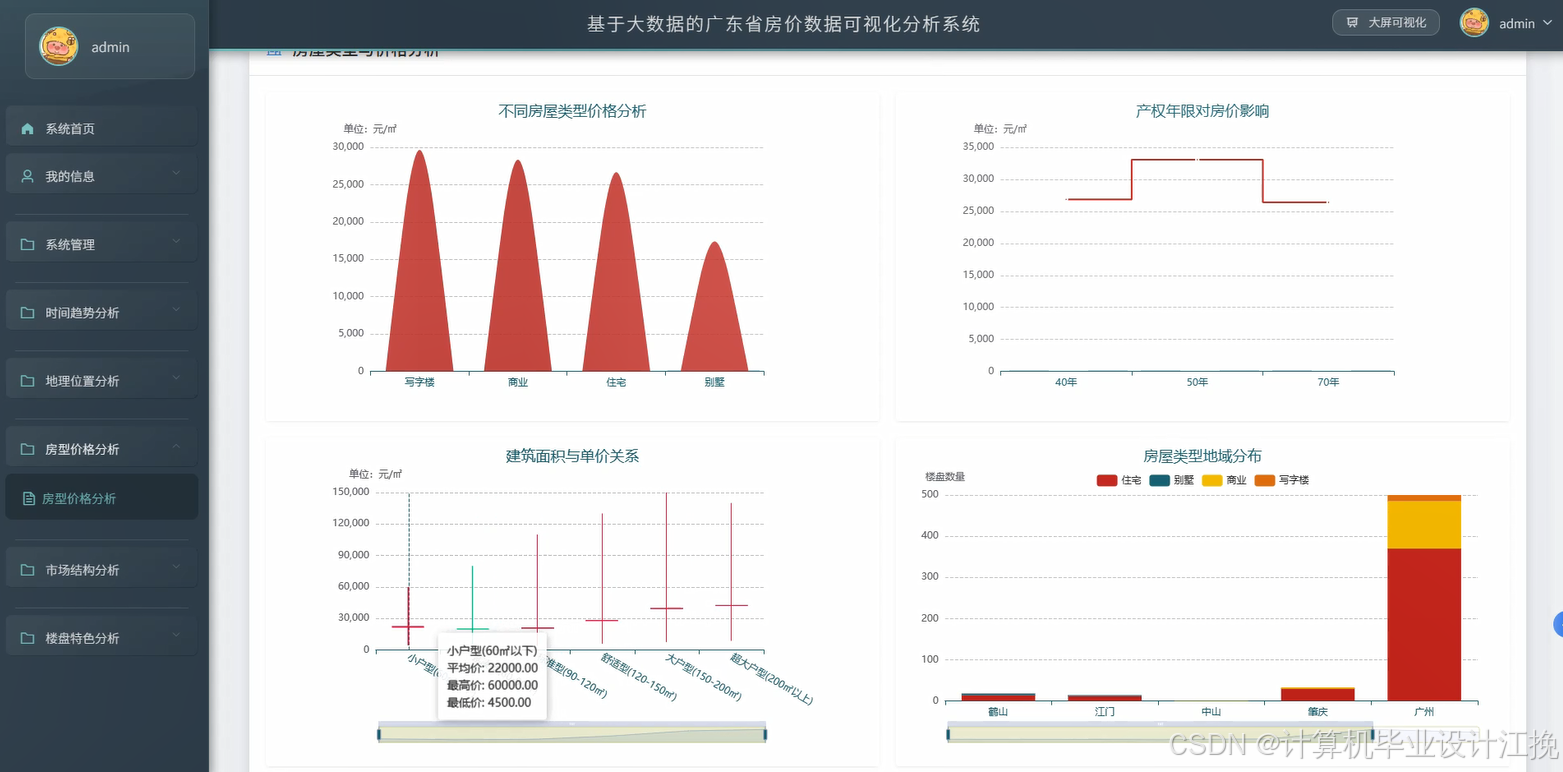The width and height of the screenshot is (1563, 772).
Task: Click the 江门 axis label
Action: point(1105,712)
